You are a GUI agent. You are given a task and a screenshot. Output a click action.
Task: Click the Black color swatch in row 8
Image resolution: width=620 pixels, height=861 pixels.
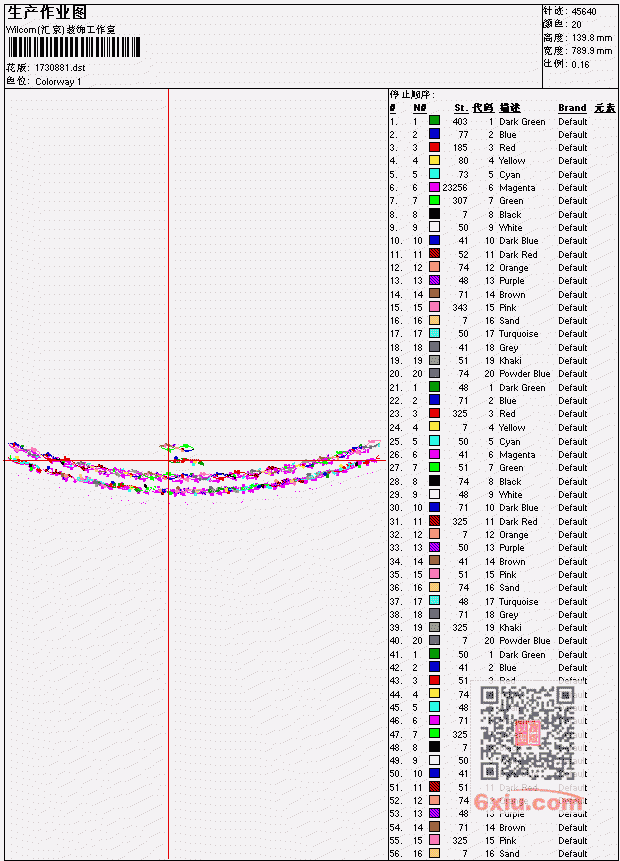434,214
